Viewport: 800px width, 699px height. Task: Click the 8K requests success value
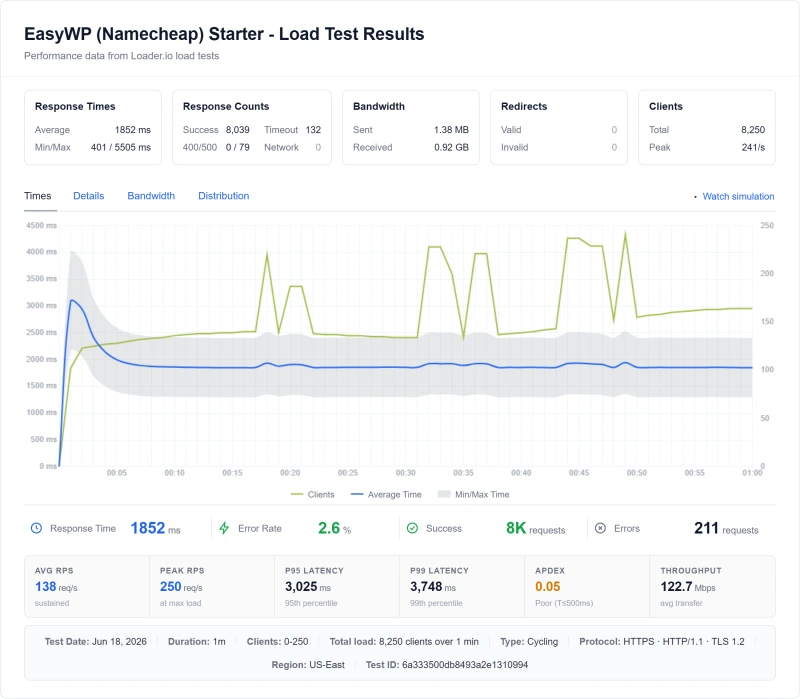[x=535, y=528]
